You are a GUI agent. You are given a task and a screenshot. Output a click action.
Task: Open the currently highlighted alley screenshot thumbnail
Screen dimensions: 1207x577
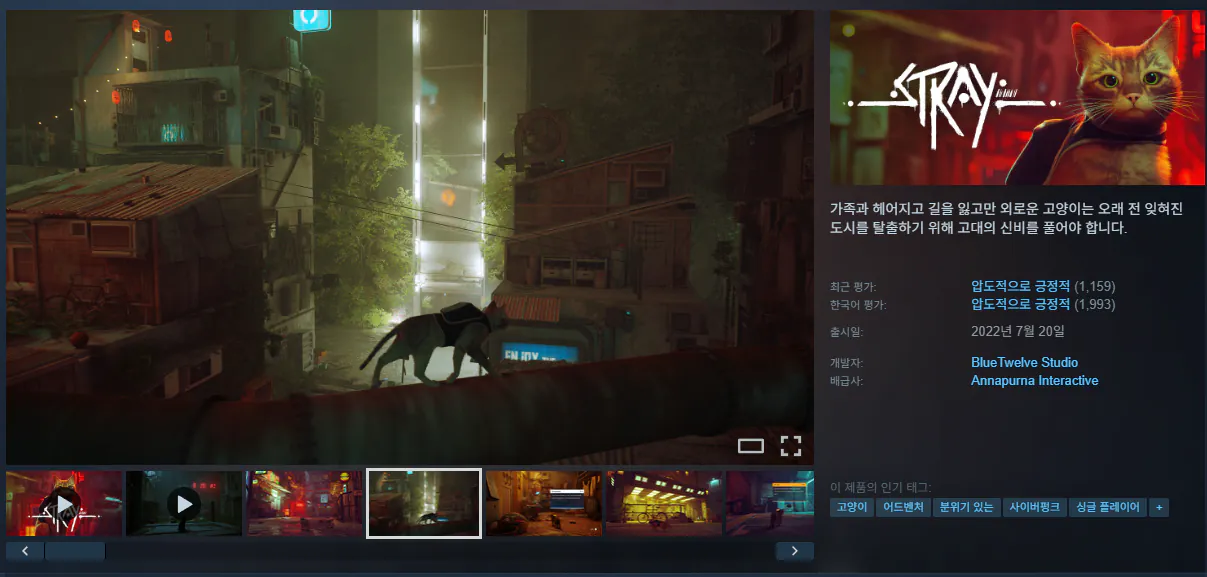(x=423, y=502)
